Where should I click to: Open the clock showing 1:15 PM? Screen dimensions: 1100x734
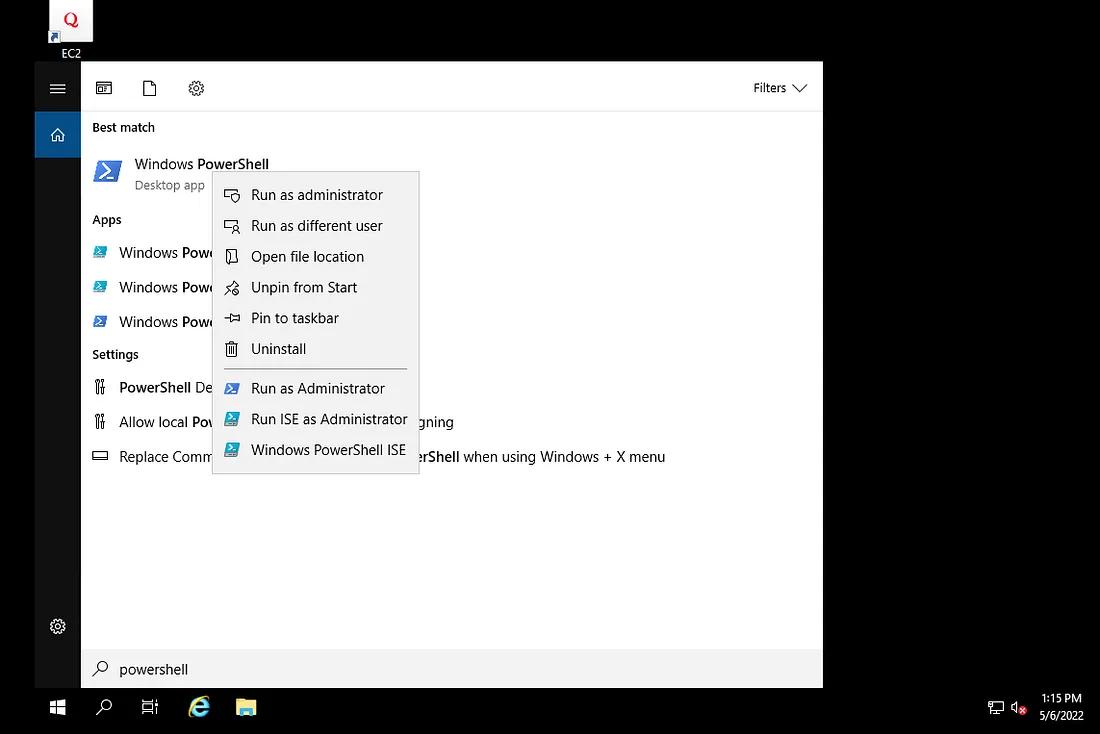pyautogui.click(x=1061, y=707)
